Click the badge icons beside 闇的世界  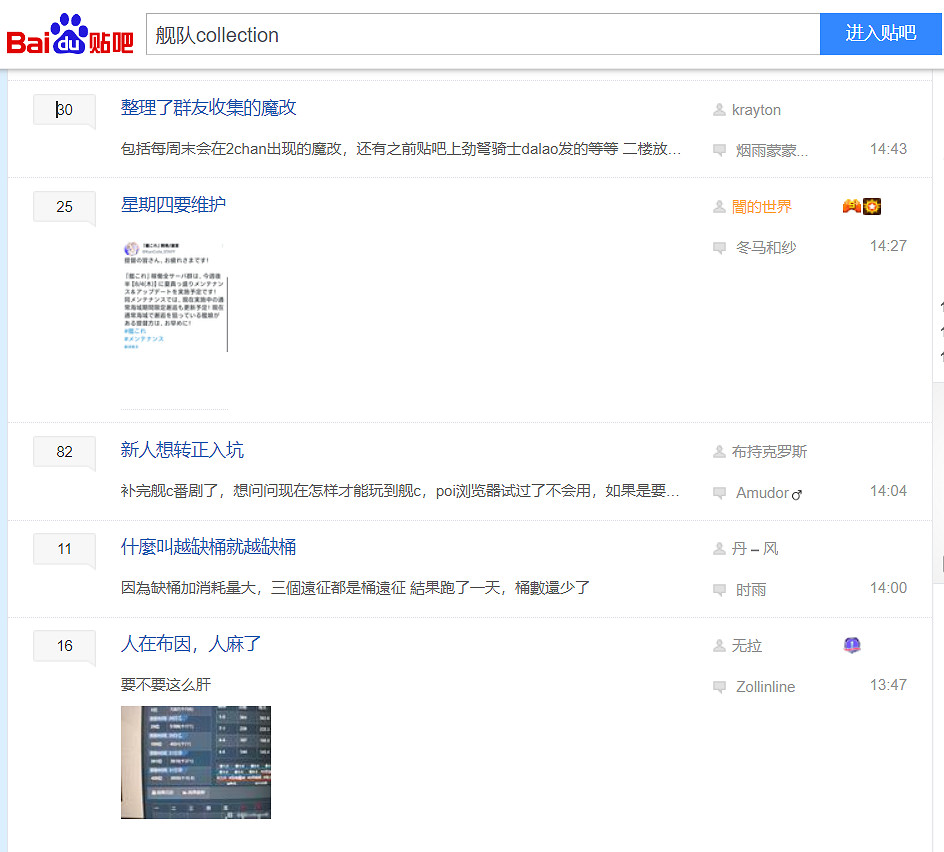coord(862,207)
